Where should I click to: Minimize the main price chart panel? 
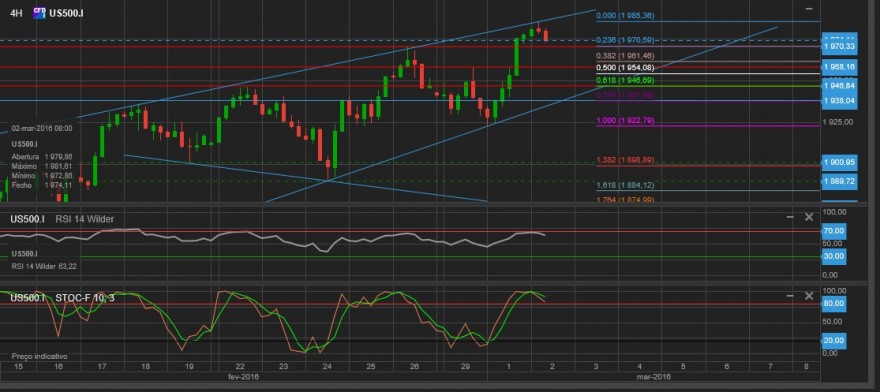click(x=809, y=9)
